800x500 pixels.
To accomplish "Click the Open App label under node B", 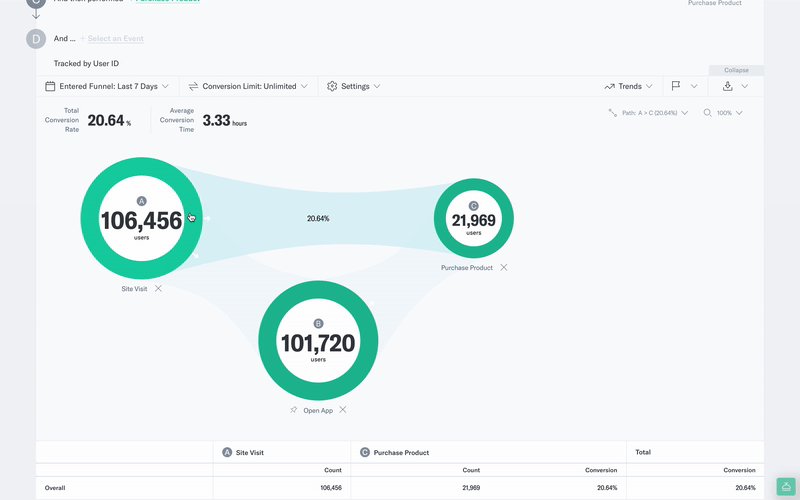I will coord(318,410).
